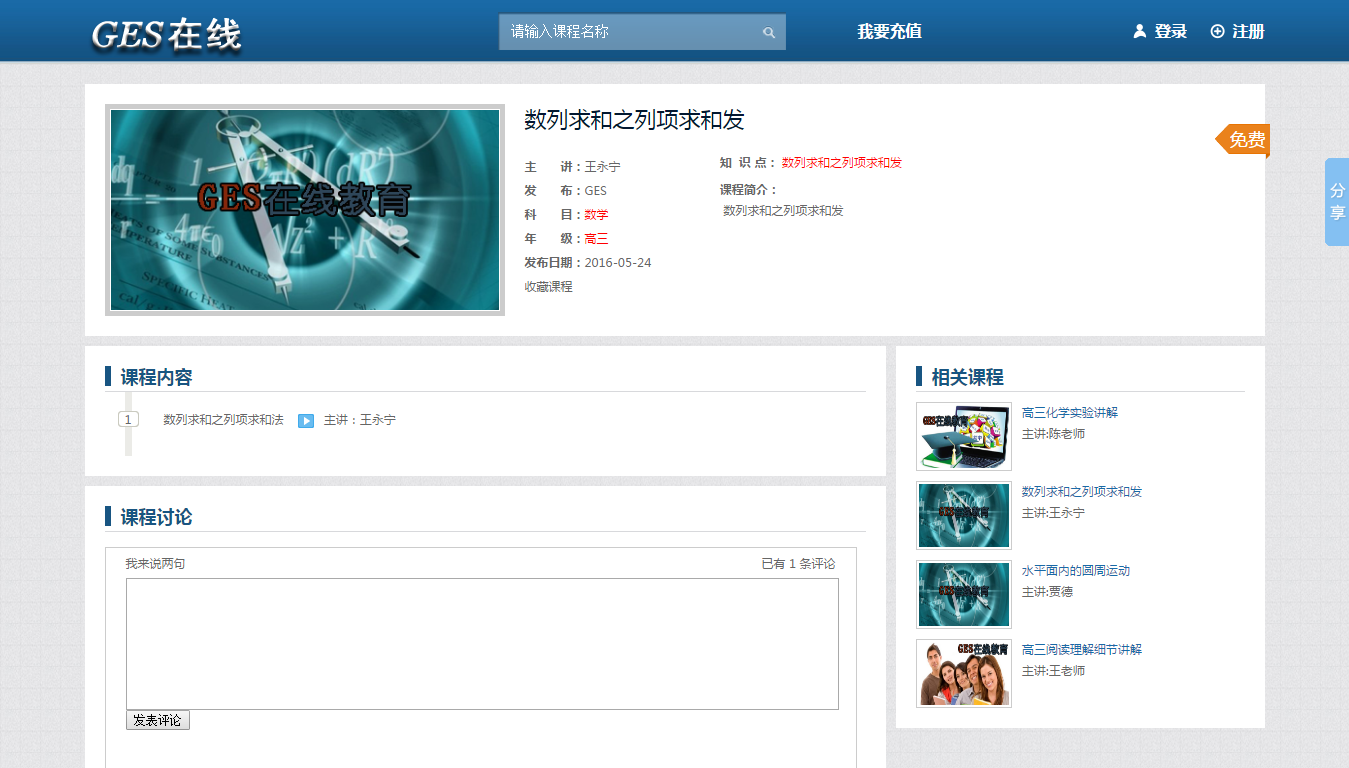This screenshot has height=768, width=1349.
Task: Click the GES在线 logo
Action: click(166, 34)
